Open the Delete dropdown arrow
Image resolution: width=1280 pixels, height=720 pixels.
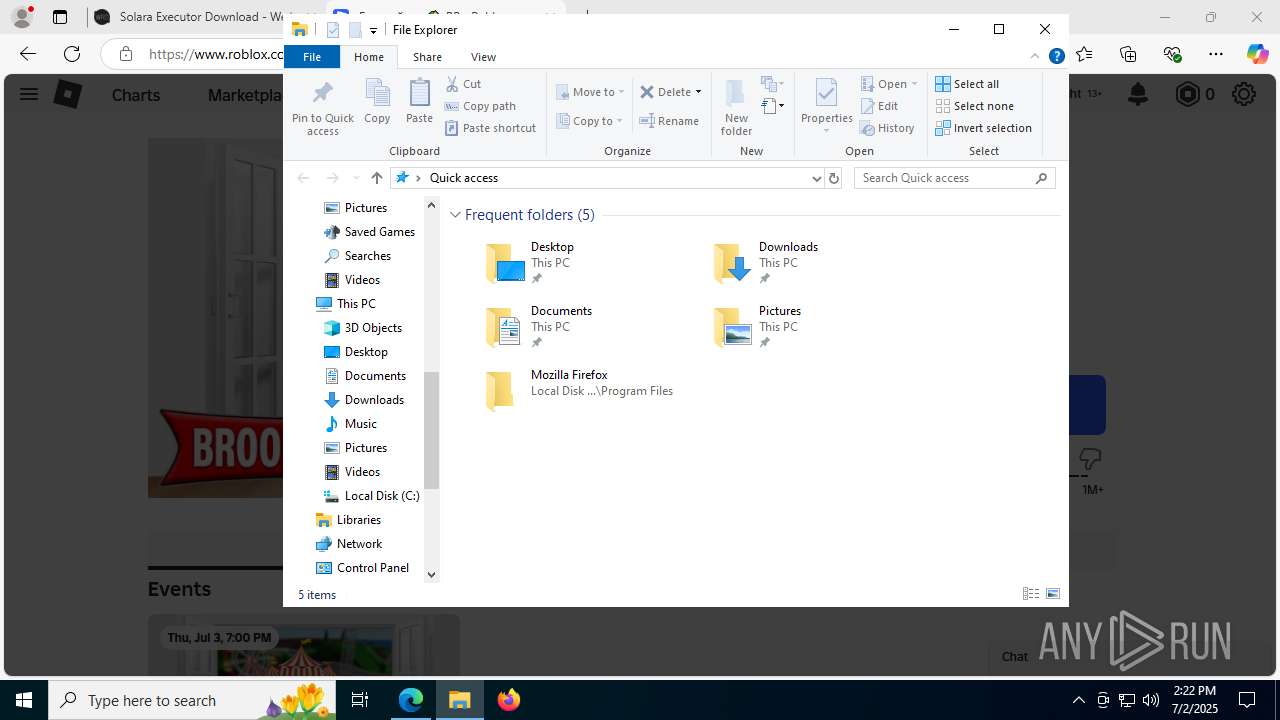(x=698, y=92)
